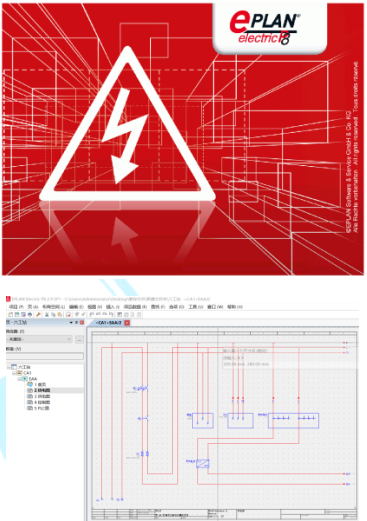Click the EPLAN app icon in the title bar
Image resolution: width=367 pixels, height=521 pixels.
[x=8, y=299]
